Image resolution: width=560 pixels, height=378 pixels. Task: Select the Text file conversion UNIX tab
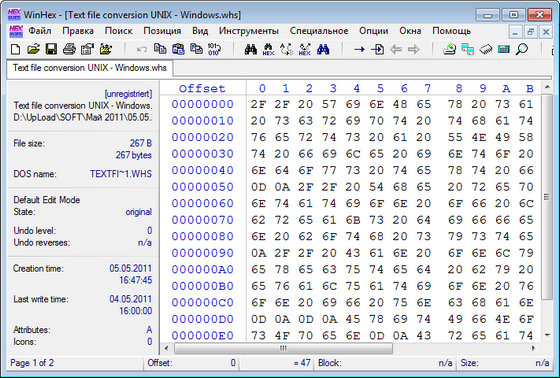(x=90, y=68)
